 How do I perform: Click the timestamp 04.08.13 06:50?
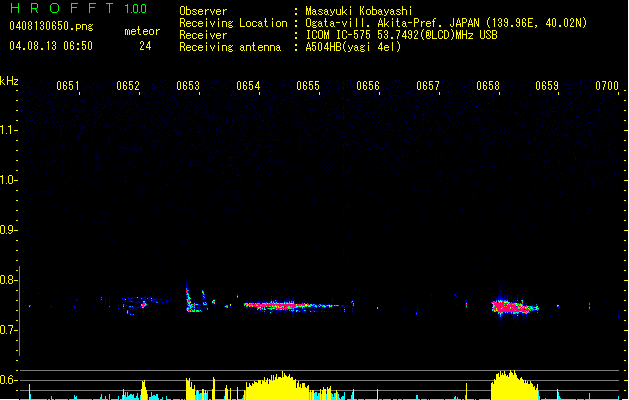point(51,46)
